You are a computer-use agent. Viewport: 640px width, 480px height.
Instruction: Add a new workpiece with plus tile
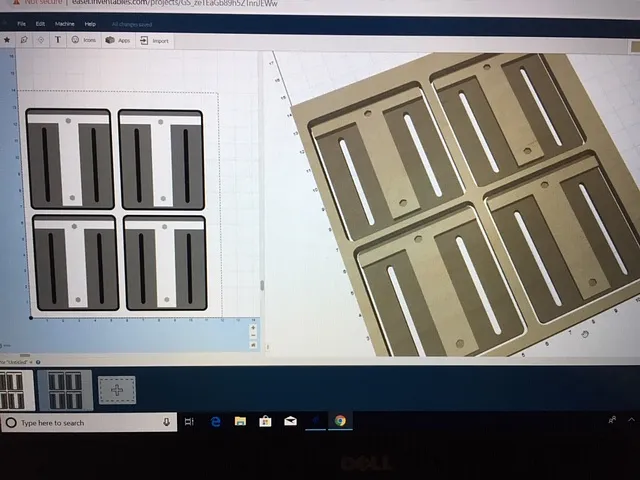pyautogui.click(x=117, y=390)
